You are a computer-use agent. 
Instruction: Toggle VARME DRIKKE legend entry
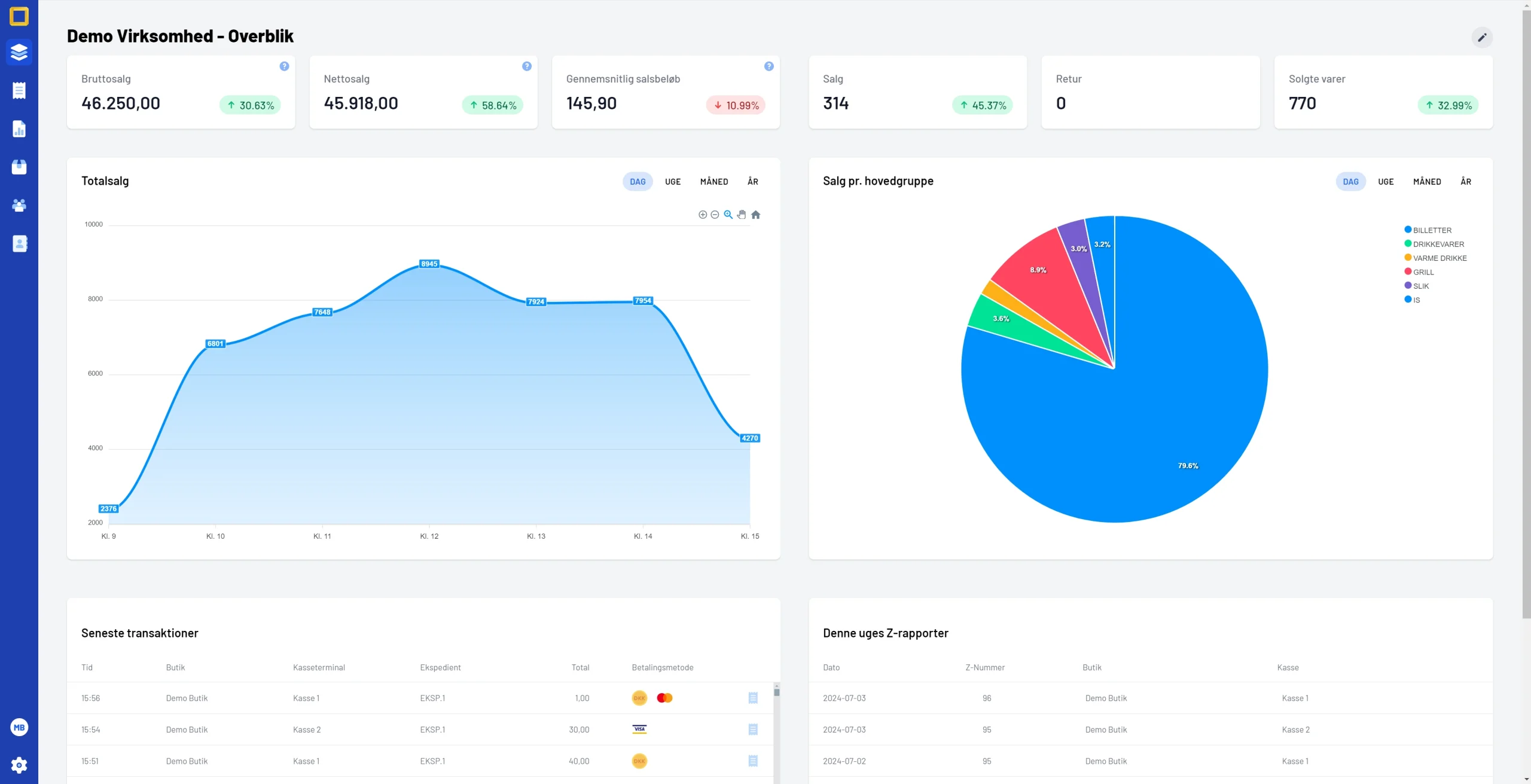tap(1435, 258)
